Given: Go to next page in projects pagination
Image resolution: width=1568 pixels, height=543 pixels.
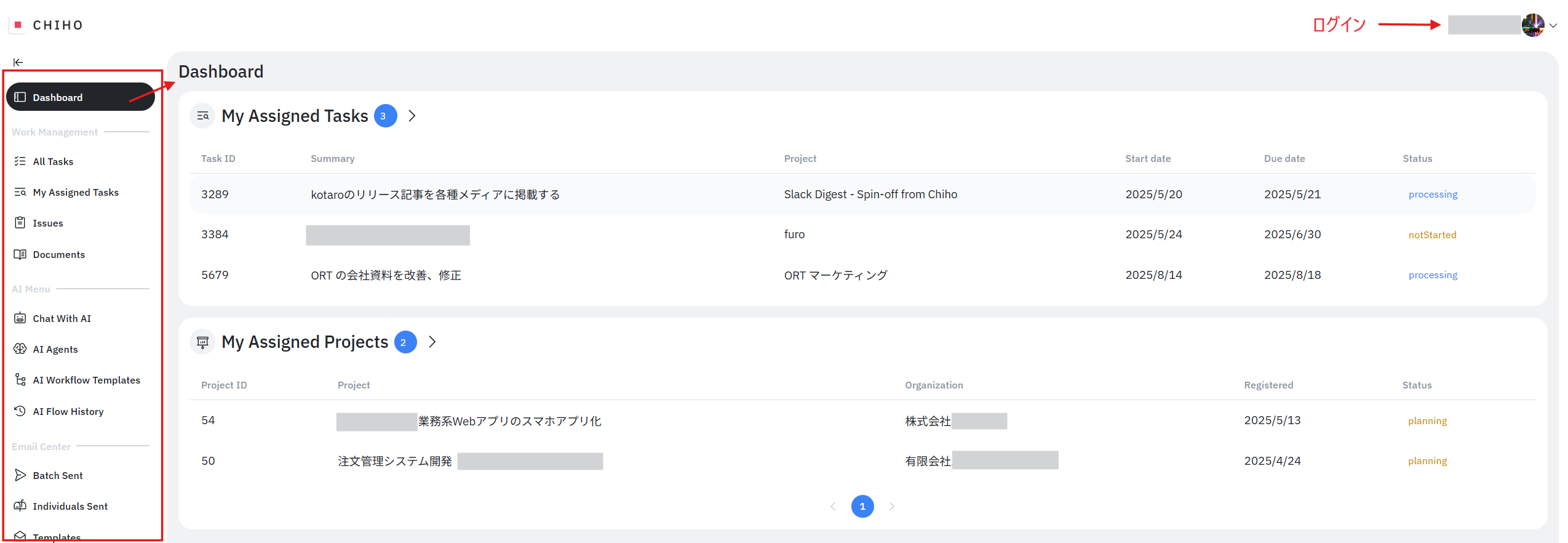Looking at the screenshot, I should pyautogui.click(x=891, y=506).
